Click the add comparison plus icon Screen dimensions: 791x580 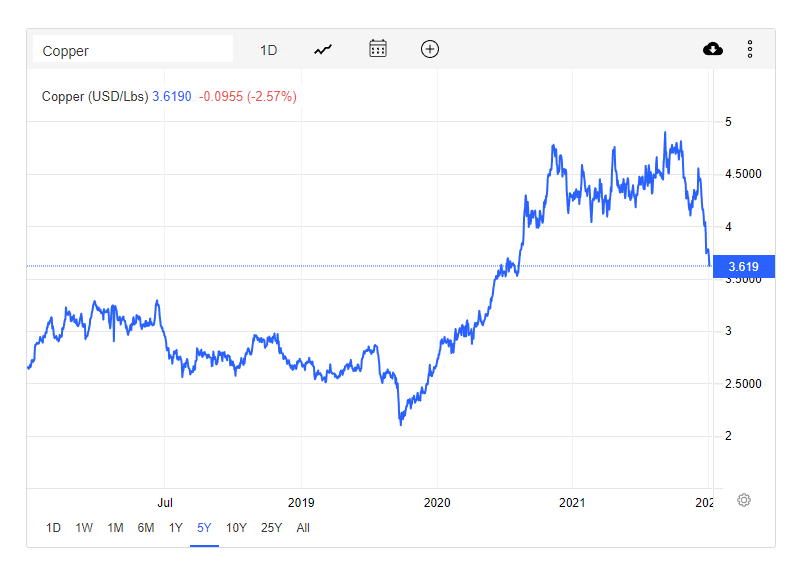tap(430, 49)
